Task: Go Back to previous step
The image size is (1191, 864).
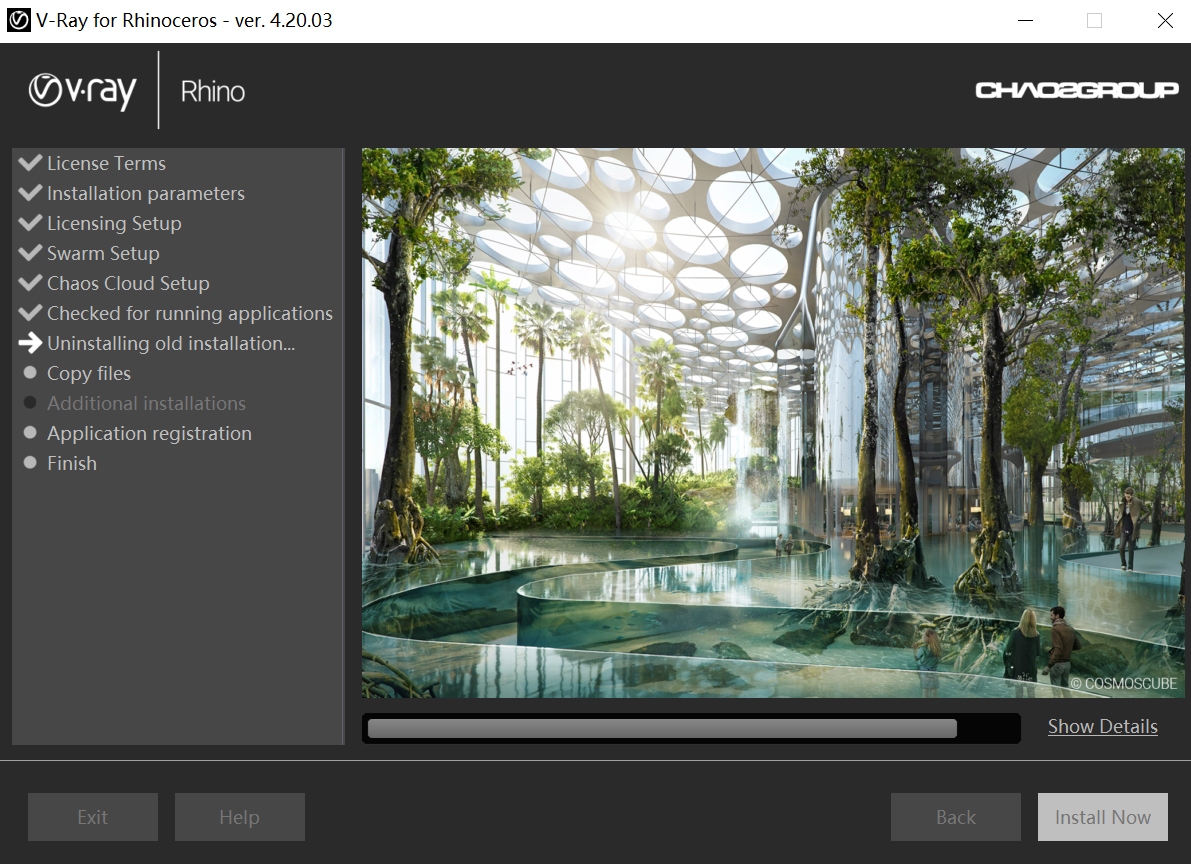Action: 956,817
